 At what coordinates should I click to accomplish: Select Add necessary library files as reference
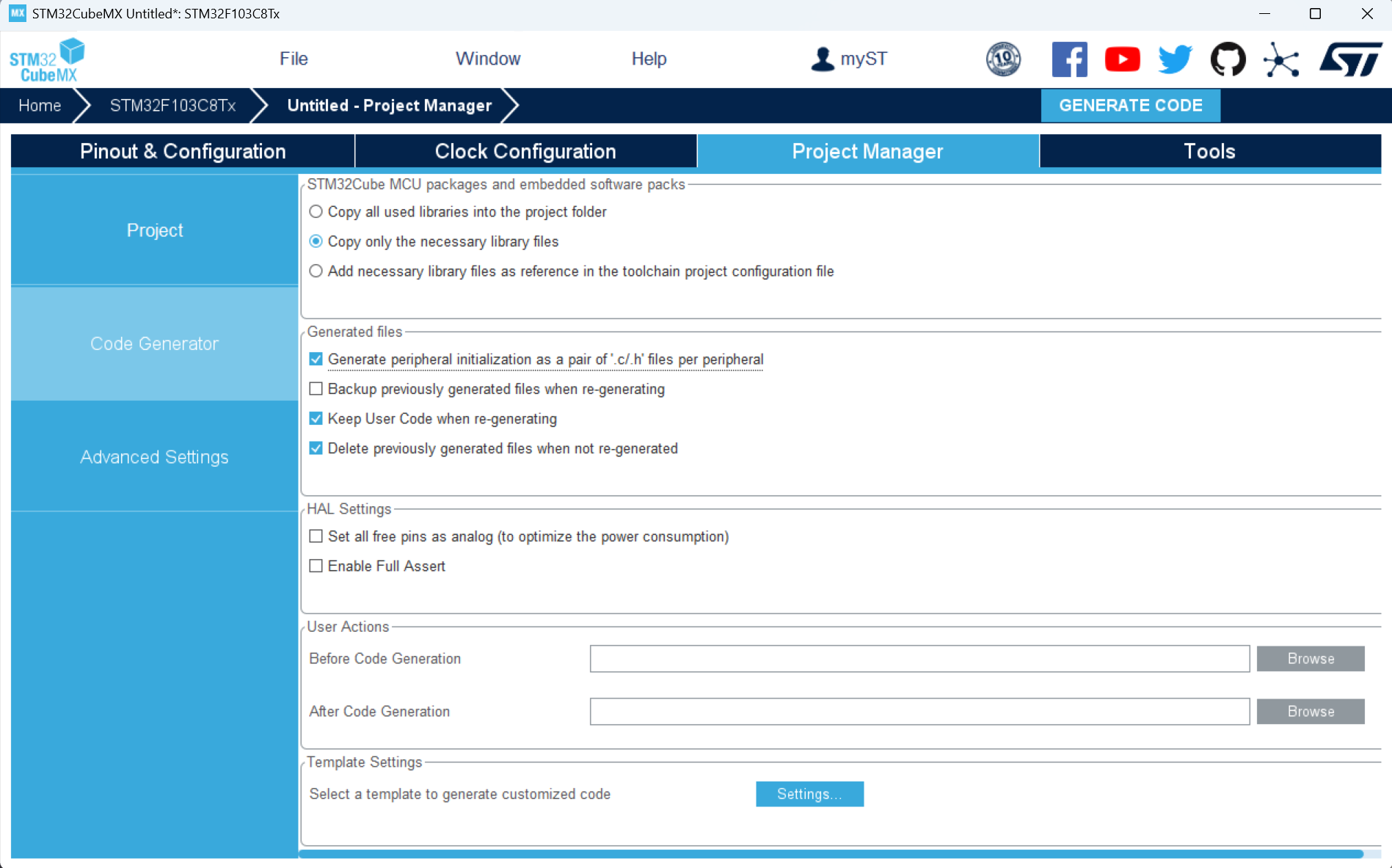point(316,271)
